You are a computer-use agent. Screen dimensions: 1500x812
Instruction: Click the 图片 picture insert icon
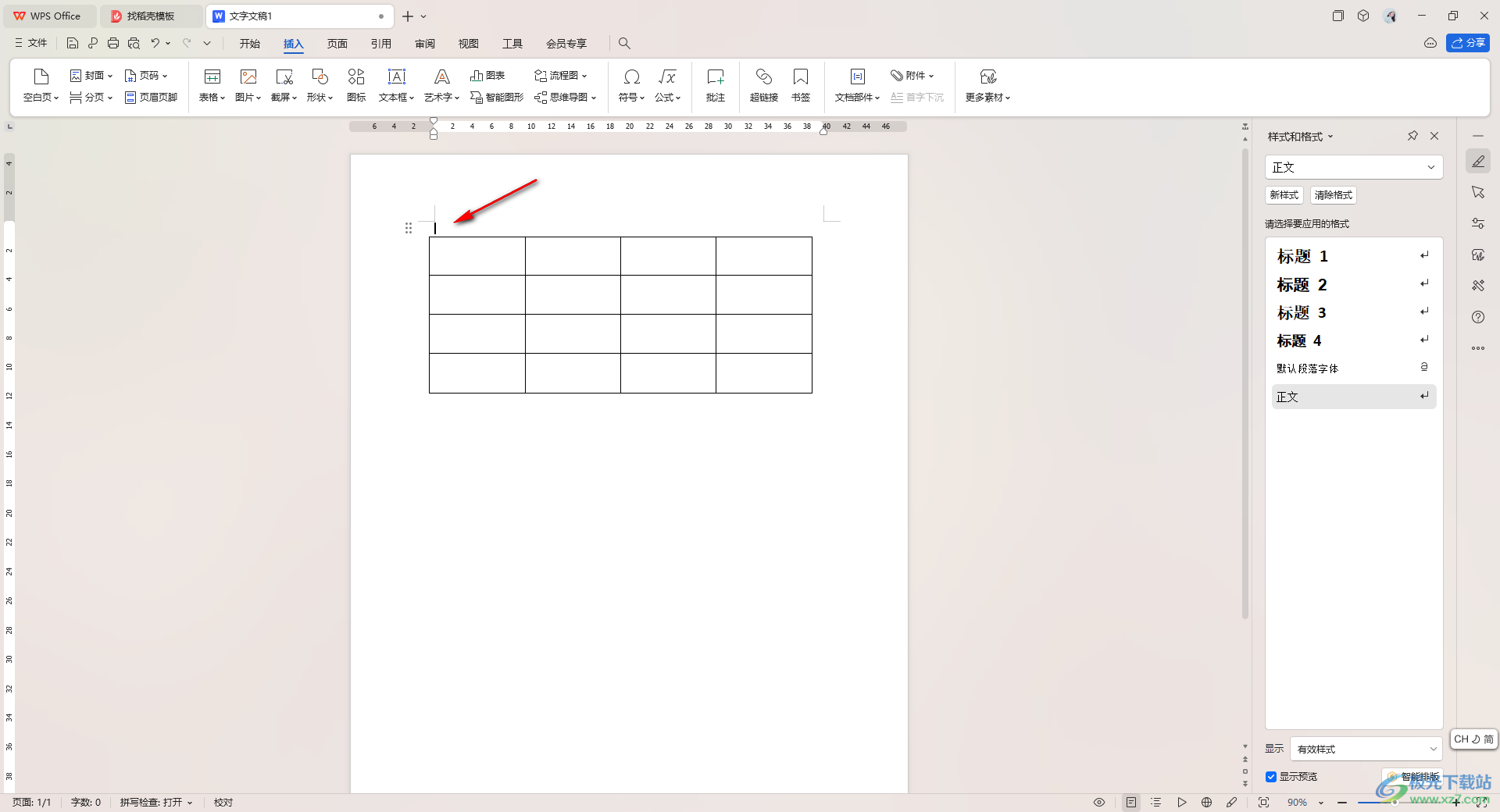[248, 84]
